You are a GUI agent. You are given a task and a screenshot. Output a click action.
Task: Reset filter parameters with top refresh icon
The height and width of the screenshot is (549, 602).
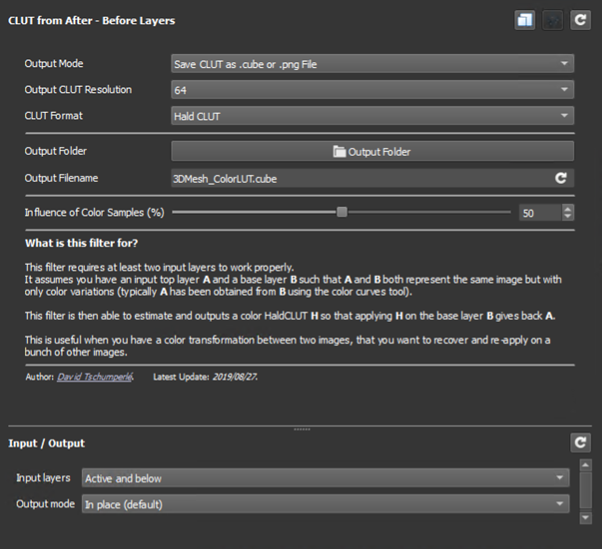click(x=580, y=20)
